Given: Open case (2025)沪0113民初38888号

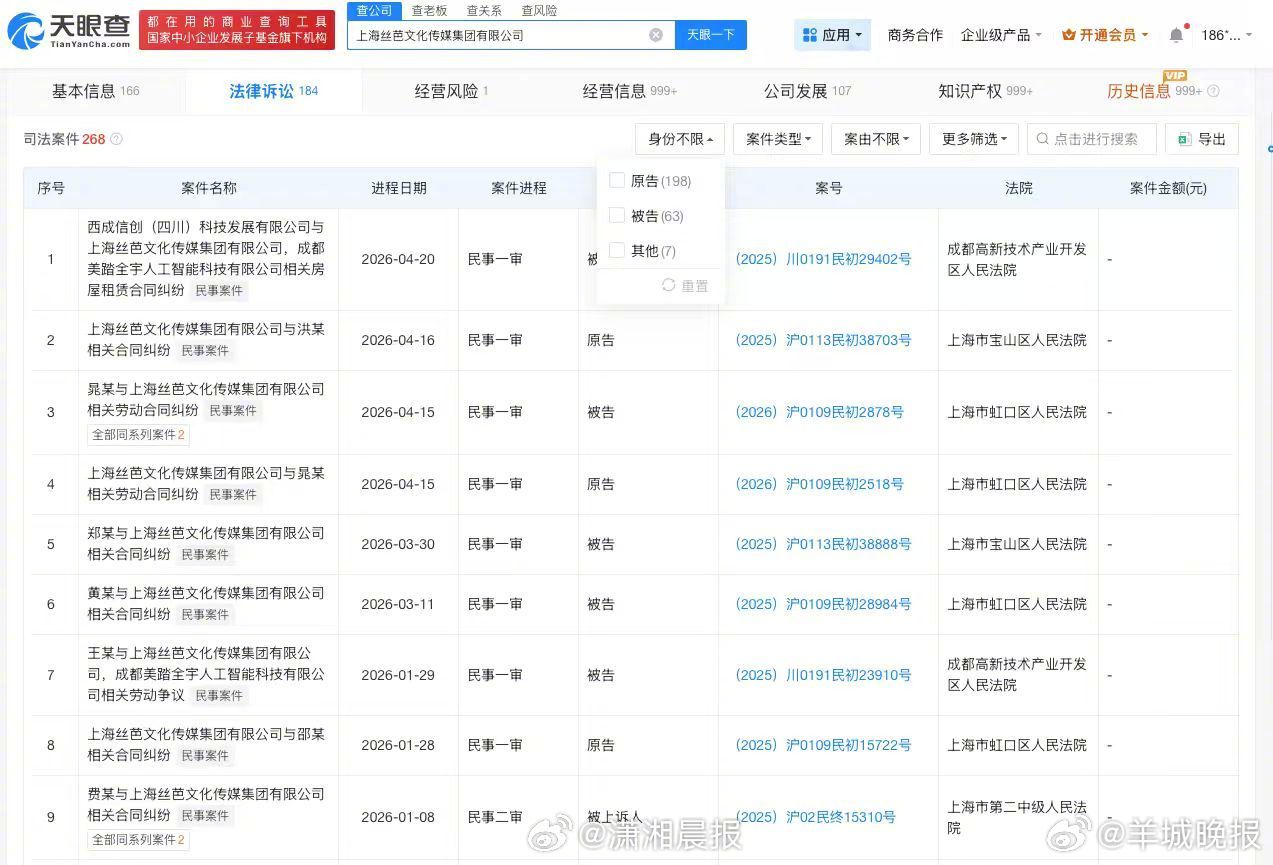Looking at the screenshot, I should (x=823, y=544).
